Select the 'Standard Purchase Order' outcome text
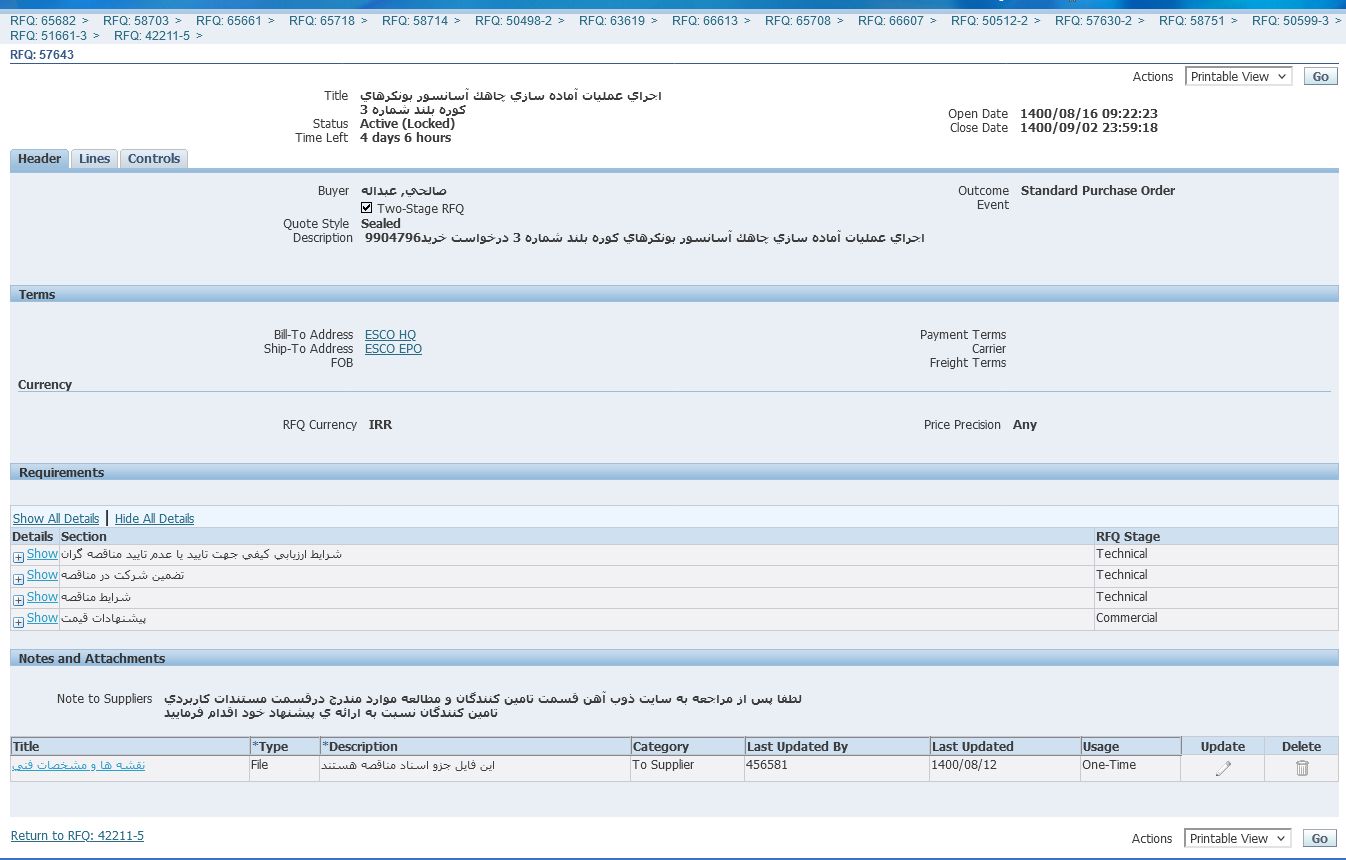Image resolution: width=1346 pixels, height=860 pixels. pos(1098,191)
